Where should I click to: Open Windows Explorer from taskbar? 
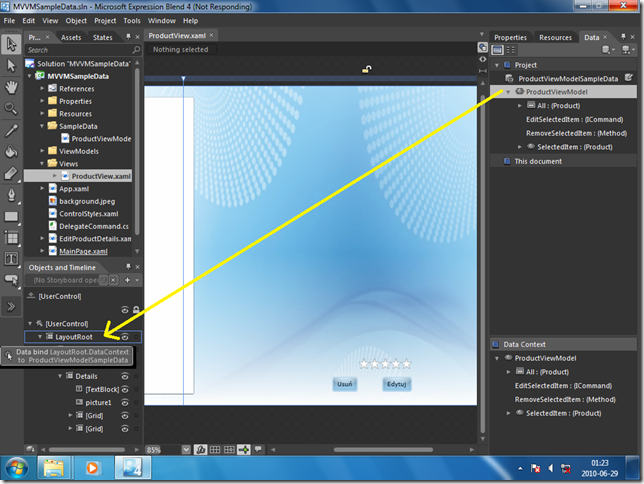click(x=54, y=468)
